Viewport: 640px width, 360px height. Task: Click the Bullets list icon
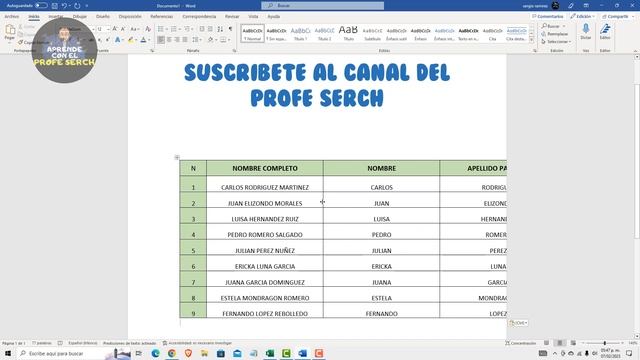pyautogui.click(x=161, y=29)
